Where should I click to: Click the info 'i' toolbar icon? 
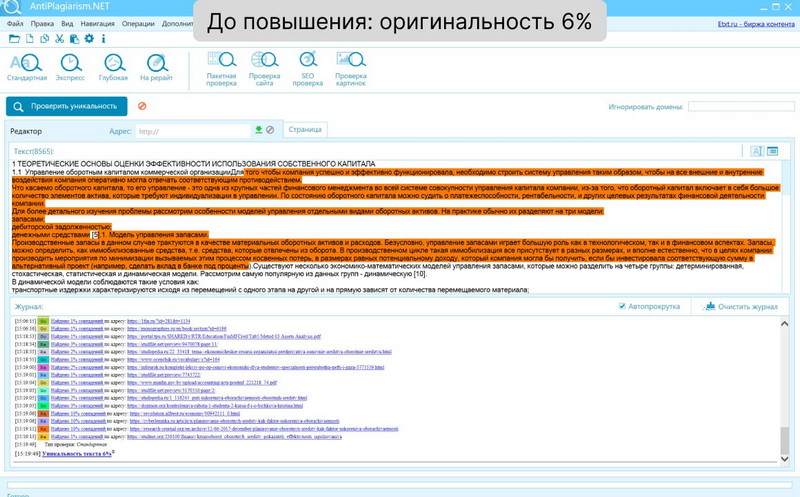104,39
